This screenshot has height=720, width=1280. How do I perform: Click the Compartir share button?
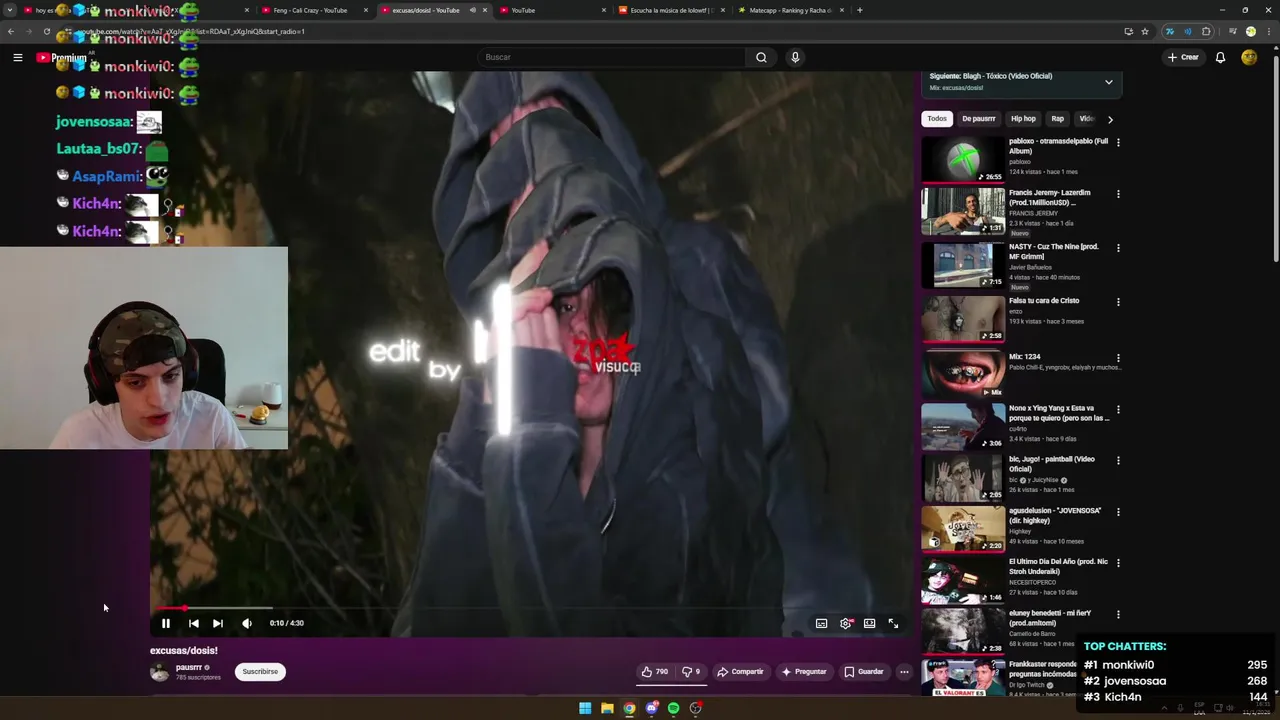[x=740, y=672]
